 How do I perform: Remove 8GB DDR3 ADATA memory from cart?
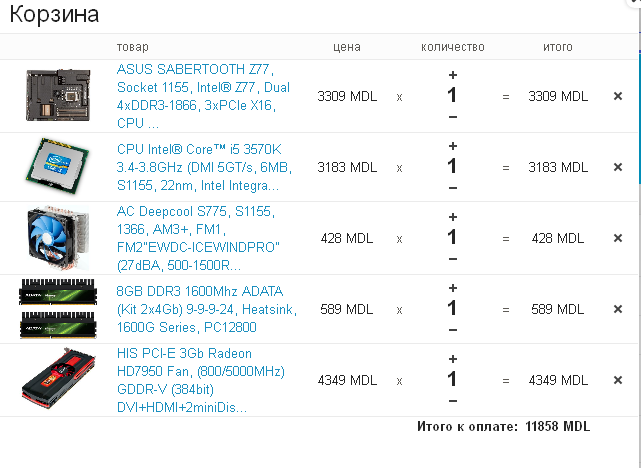[x=618, y=309]
